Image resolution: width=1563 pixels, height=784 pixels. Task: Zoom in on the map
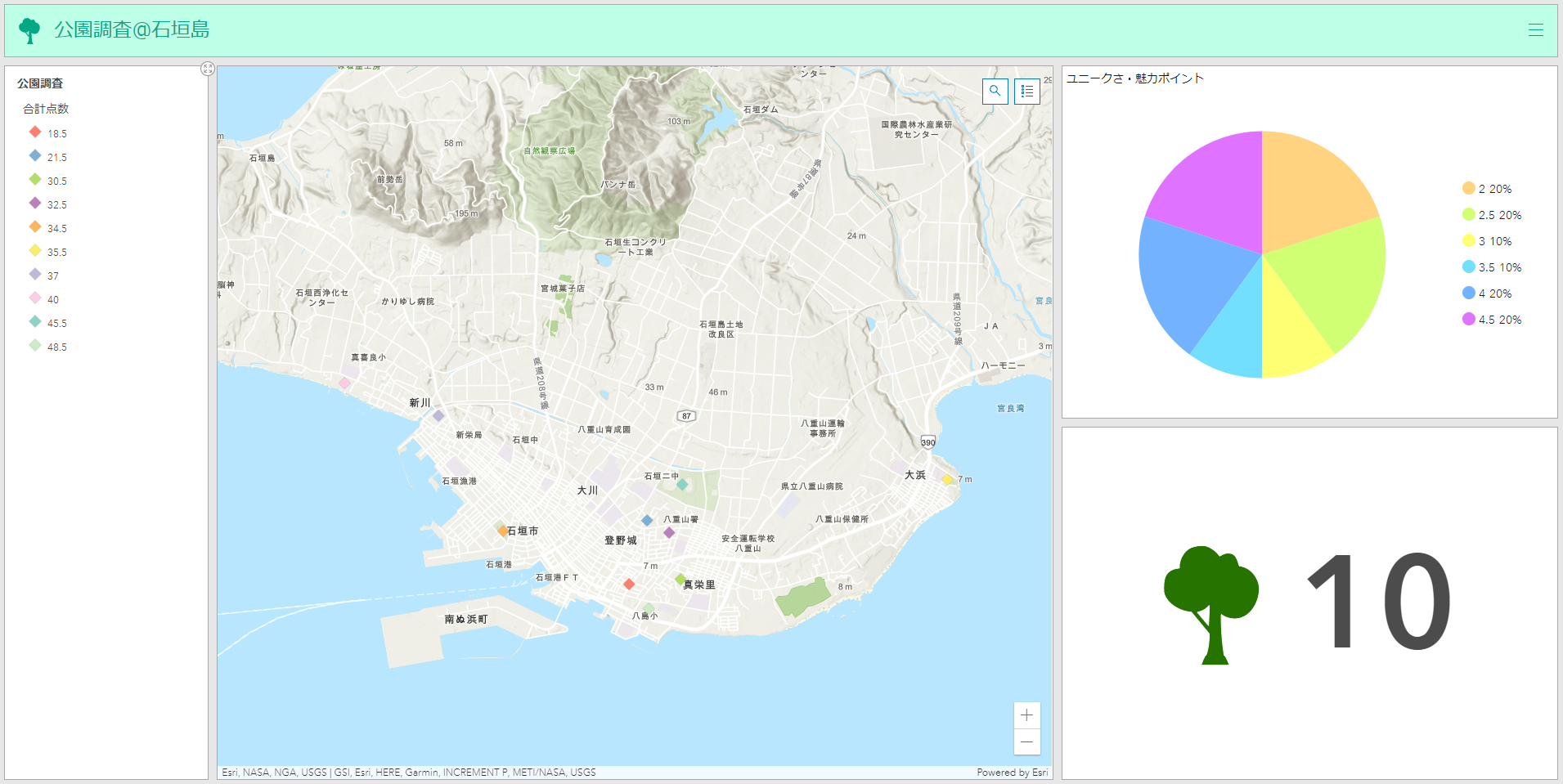1027,715
